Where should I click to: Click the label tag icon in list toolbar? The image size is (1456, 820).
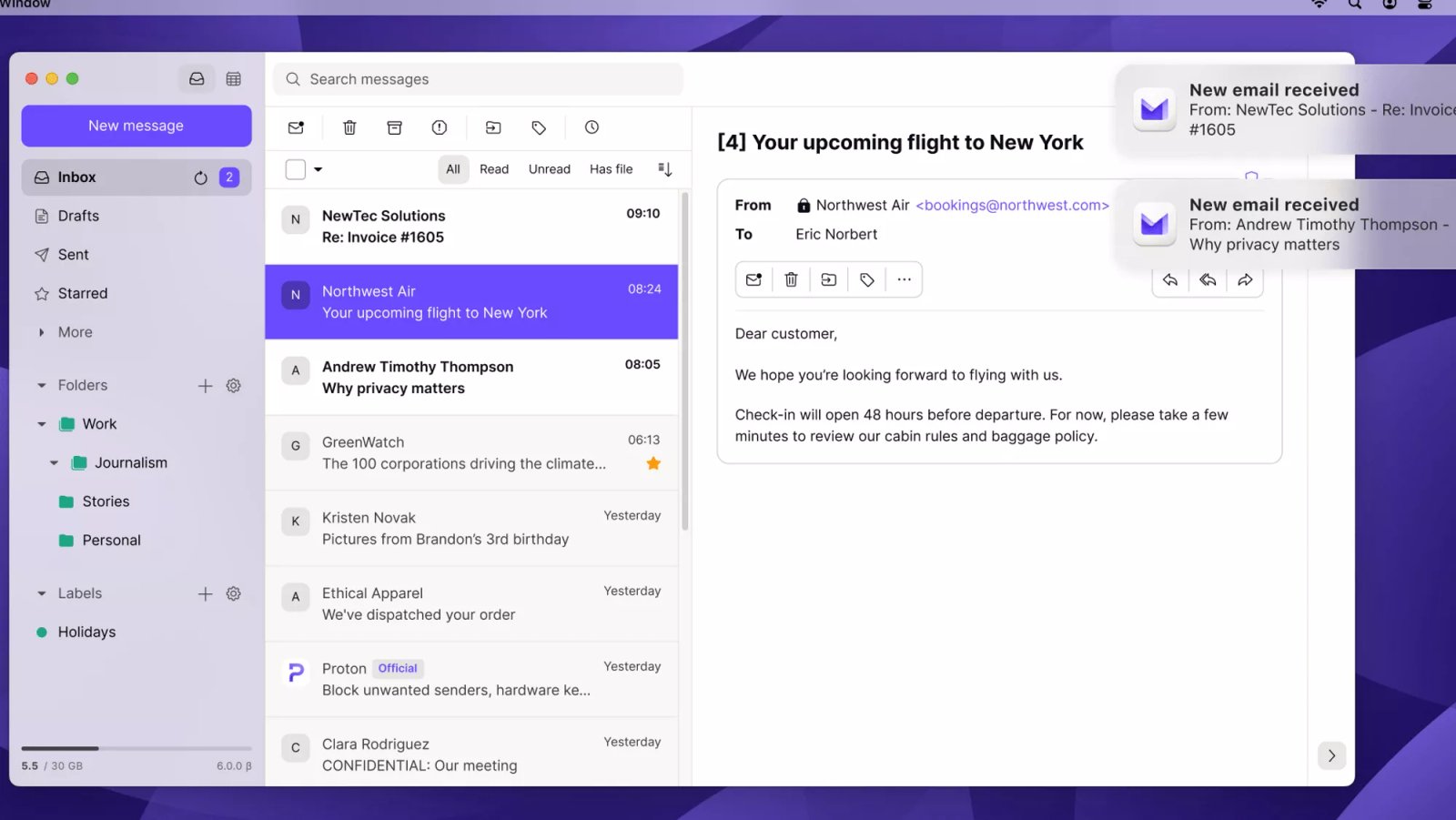539,127
